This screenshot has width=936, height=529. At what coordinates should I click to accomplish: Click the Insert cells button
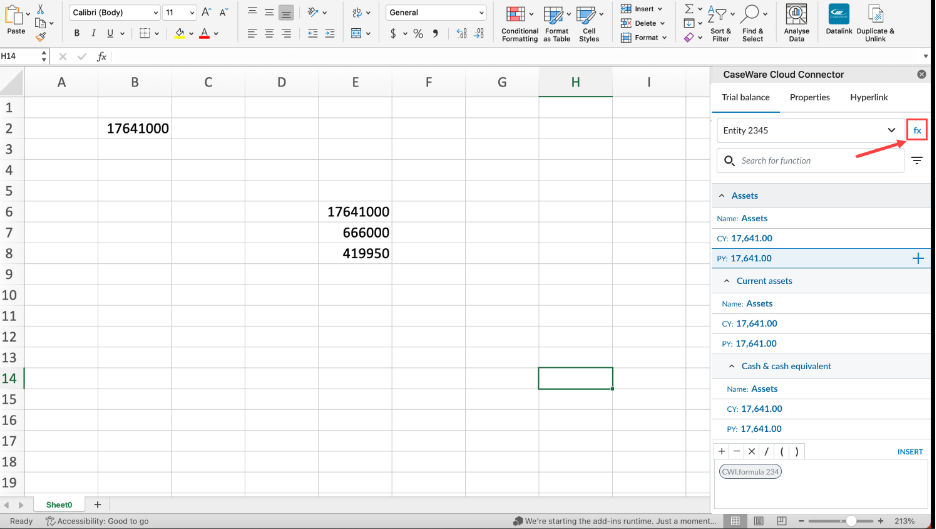click(641, 8)
